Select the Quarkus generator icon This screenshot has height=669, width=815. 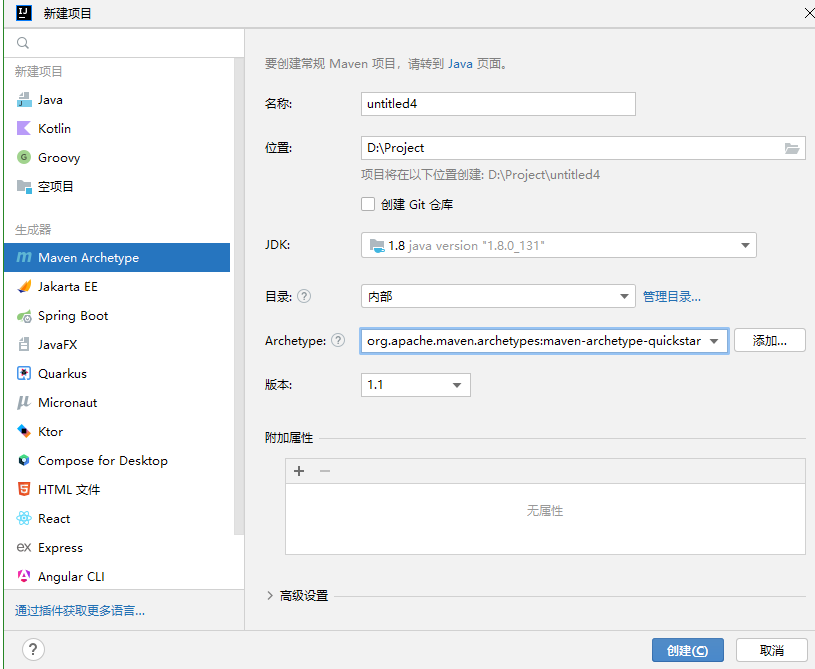coord(24,374)
